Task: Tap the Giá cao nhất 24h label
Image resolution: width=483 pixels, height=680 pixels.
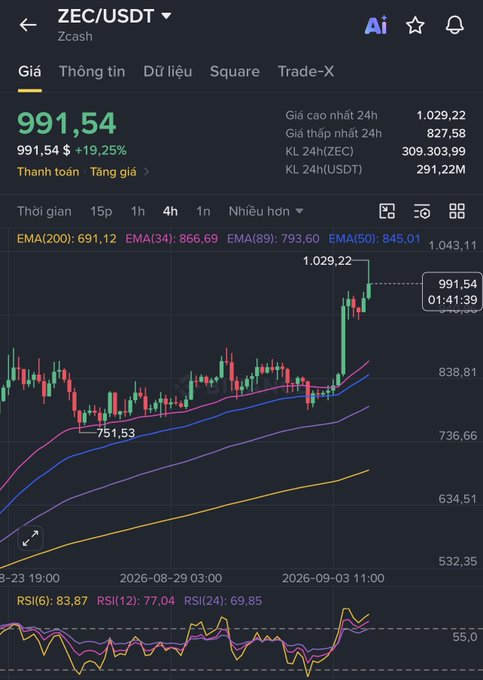Action: tap(331, 115)
